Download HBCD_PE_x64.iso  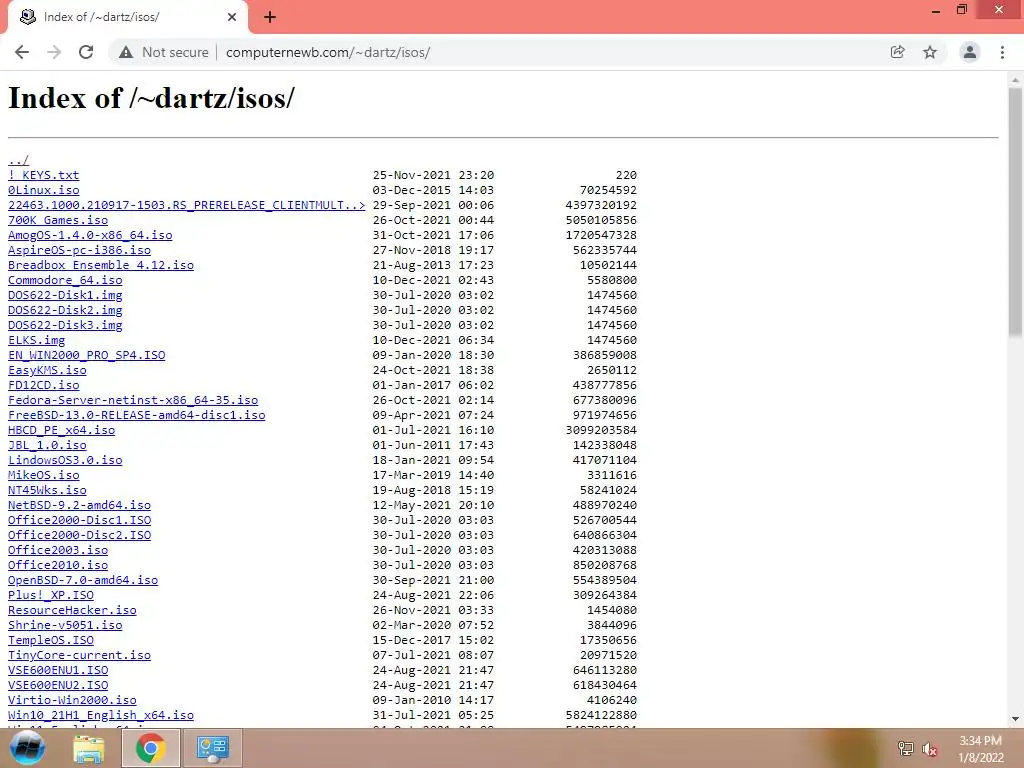click(61, 430)
